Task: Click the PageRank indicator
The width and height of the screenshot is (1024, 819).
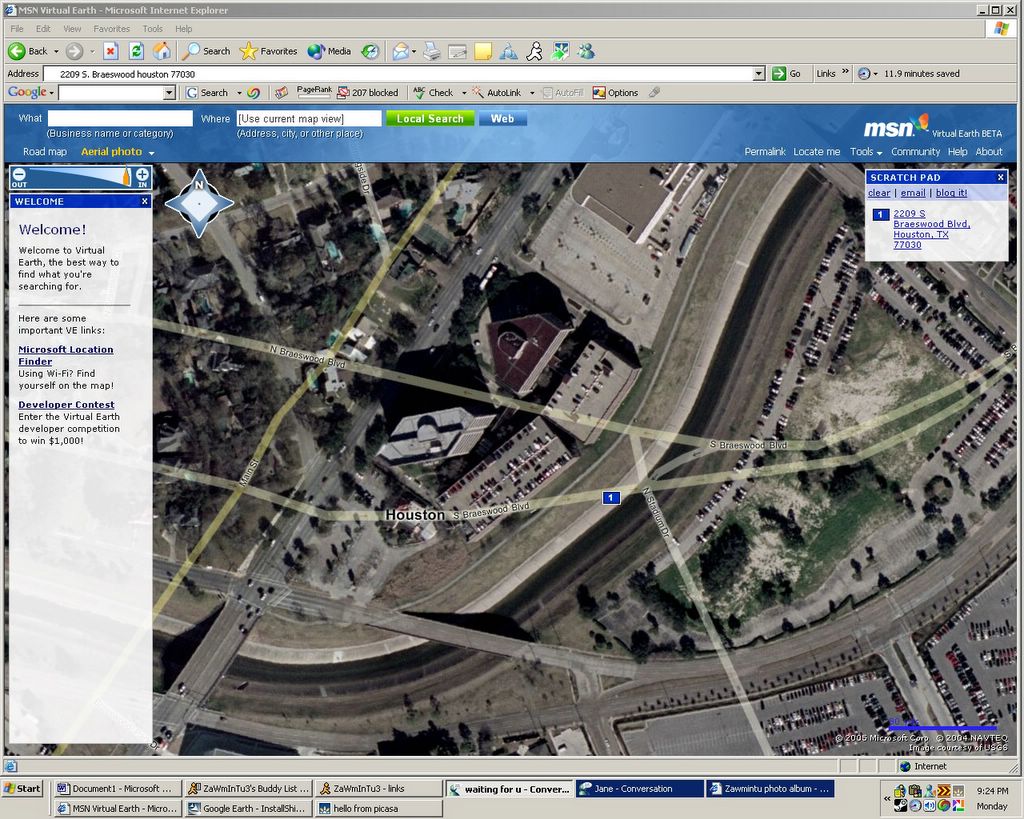Action: coord(314,92)
